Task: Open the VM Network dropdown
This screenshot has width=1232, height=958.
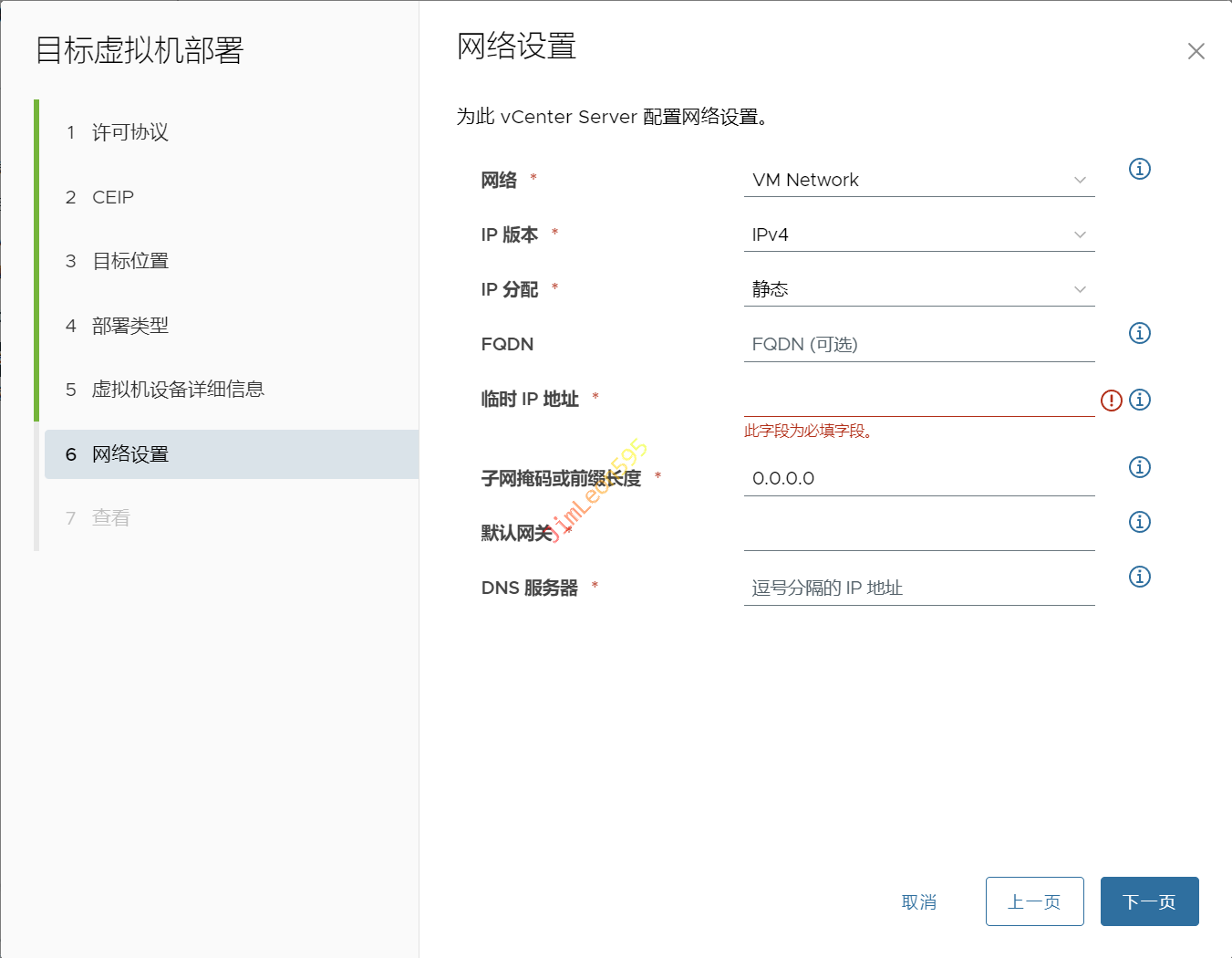Action: click(x=918, y=180)
